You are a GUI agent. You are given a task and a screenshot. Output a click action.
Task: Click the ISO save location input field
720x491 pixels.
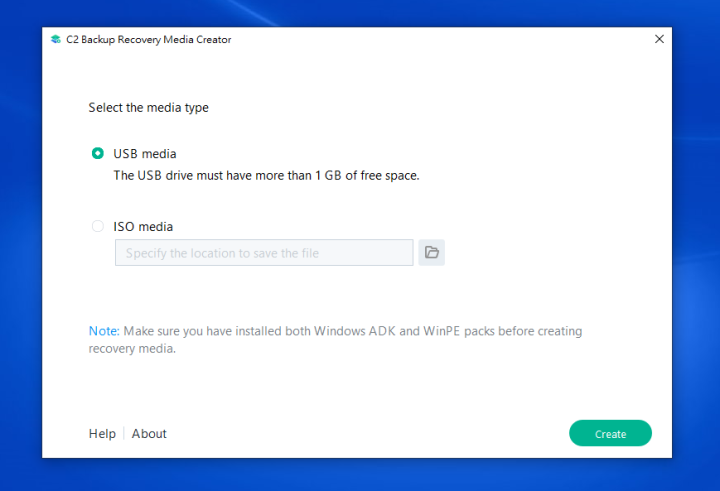point(264,253)
